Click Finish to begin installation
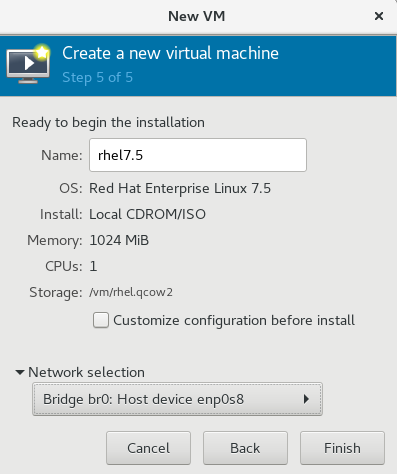397x474 pixels. [342, 448]
